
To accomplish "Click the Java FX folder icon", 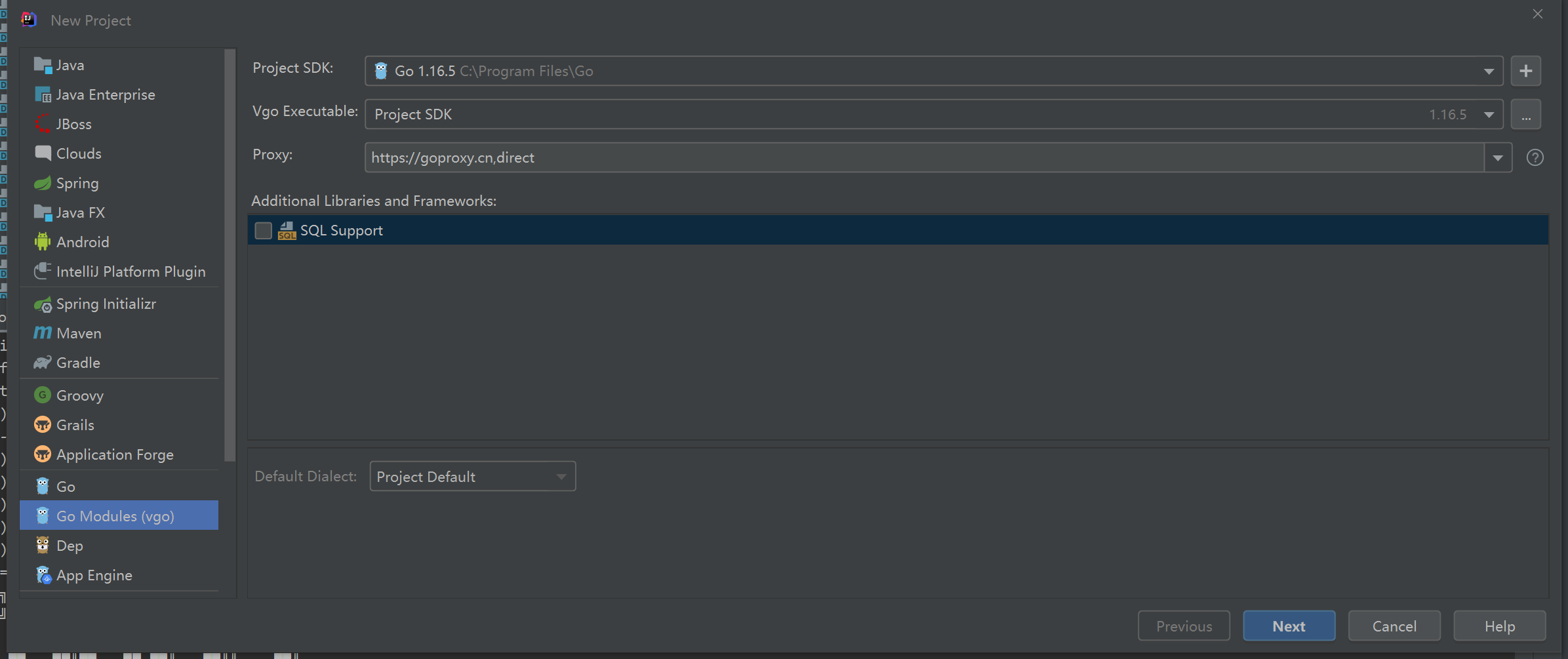I will pos(43,212).
